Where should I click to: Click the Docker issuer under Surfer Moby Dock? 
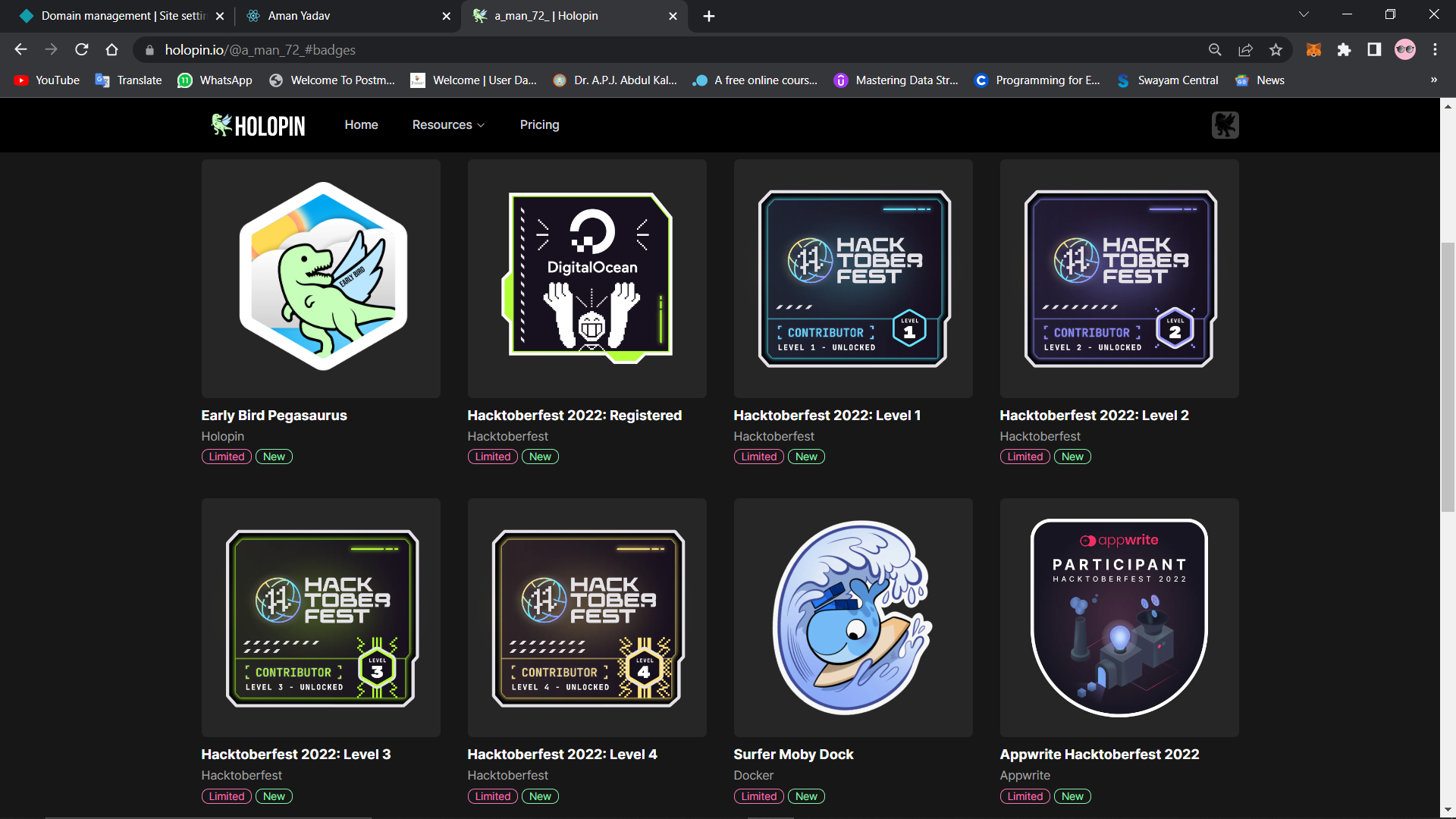(x=754, y=775)
